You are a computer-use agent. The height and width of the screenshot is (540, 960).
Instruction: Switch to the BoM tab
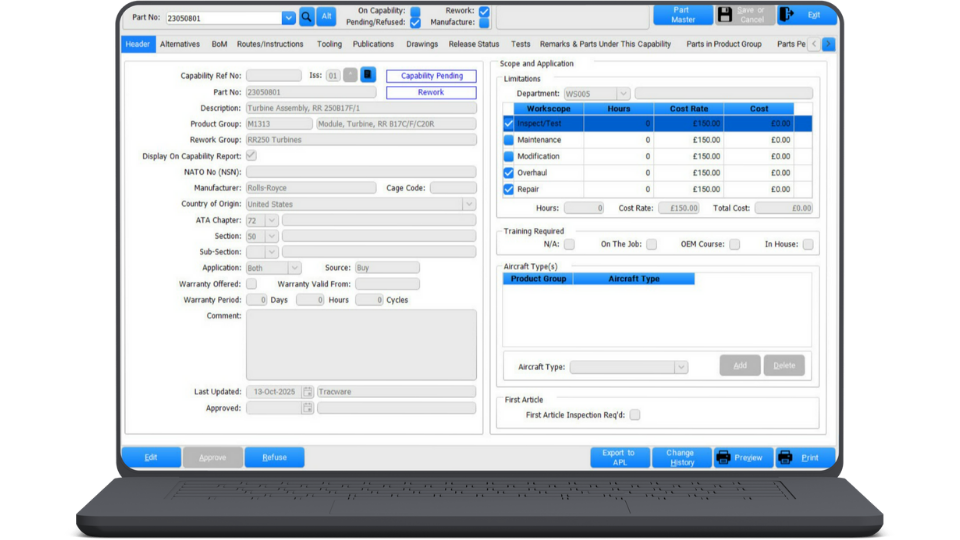(x=219, y=44)
